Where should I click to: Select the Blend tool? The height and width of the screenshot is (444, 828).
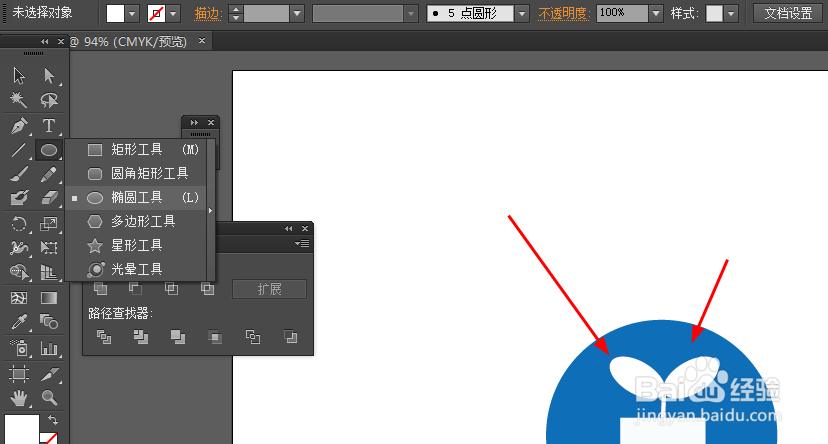click(49, 322)
